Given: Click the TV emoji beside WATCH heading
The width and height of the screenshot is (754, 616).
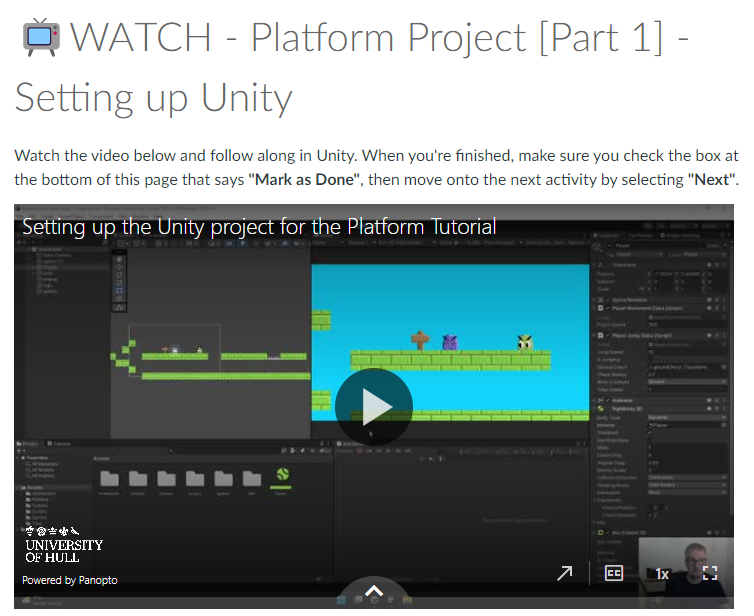Looking at the screenshot, I should [x=39, y=37].
